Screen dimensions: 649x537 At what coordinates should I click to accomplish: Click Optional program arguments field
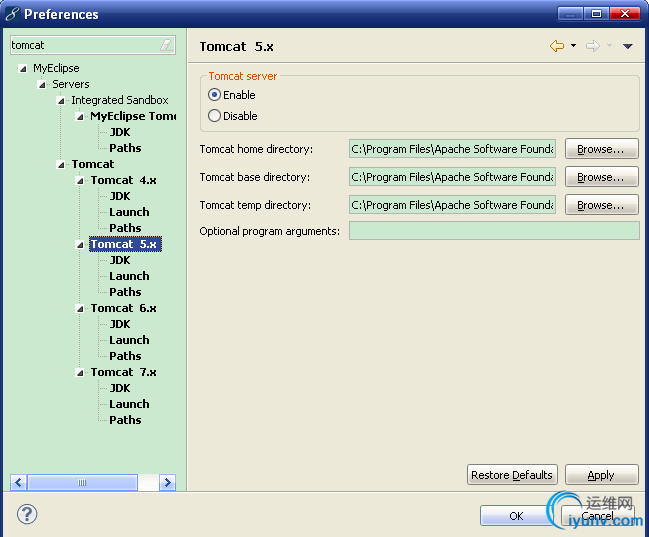(x=494, y=231)
